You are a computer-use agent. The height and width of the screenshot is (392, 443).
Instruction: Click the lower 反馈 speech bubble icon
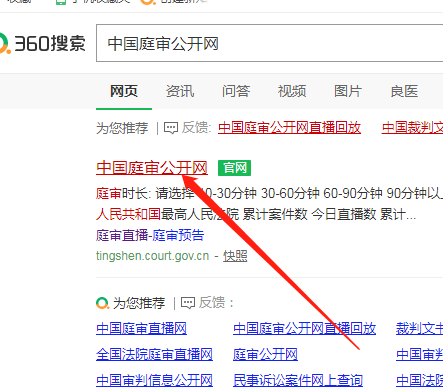[188, 303]
